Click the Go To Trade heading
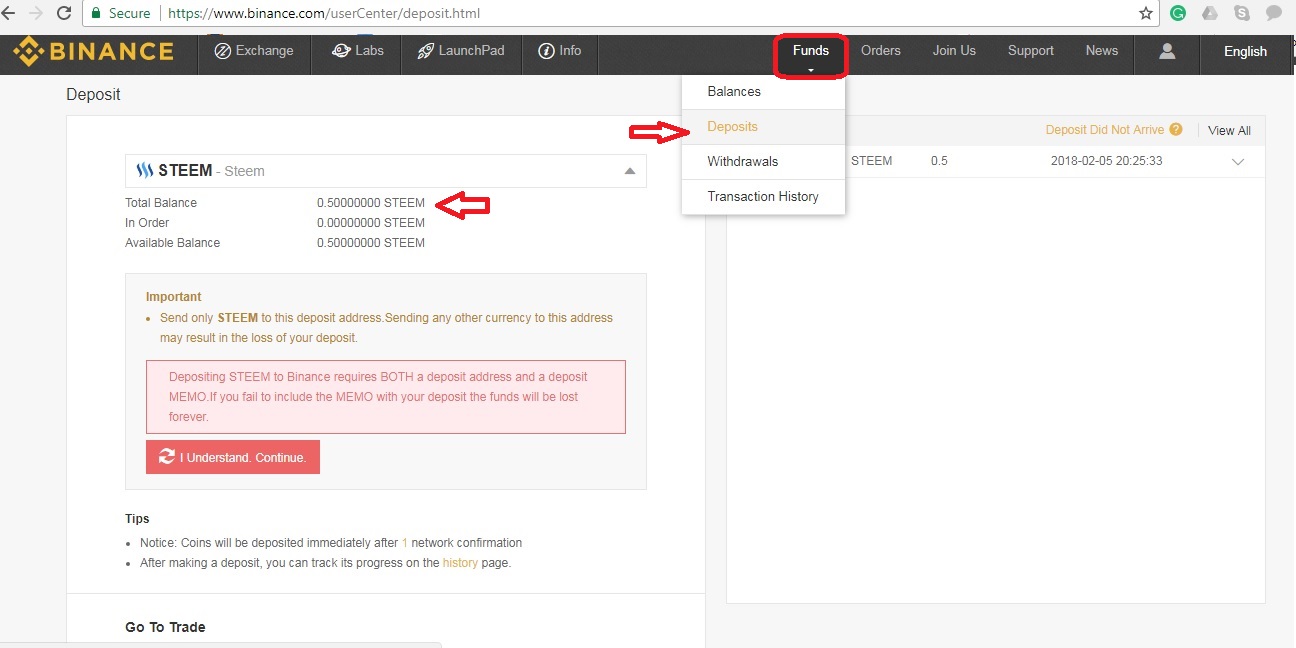1296x648 pixels. [x=165, y=627]
